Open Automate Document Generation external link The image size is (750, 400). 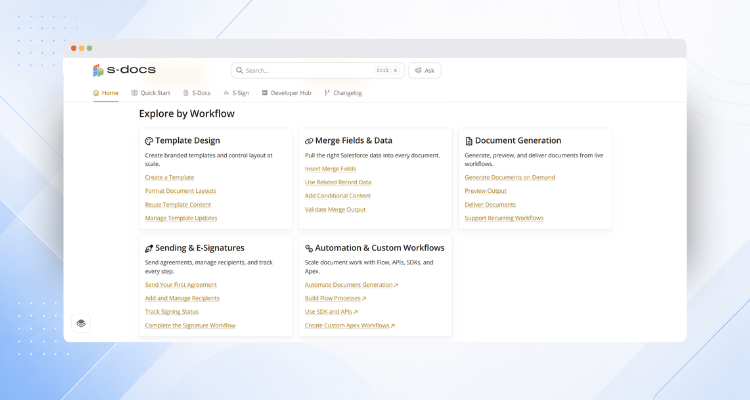point(352,285)
